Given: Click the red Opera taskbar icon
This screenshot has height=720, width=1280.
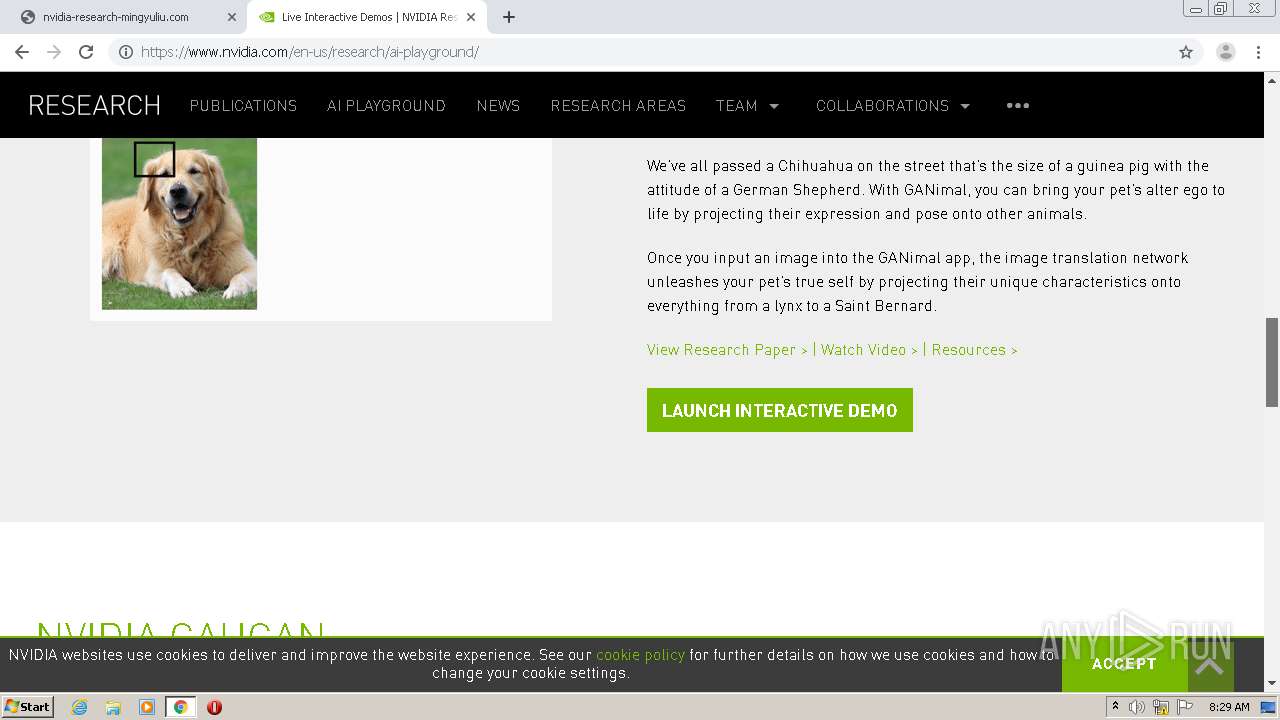Looking at the screenshot, I should 214,707.
